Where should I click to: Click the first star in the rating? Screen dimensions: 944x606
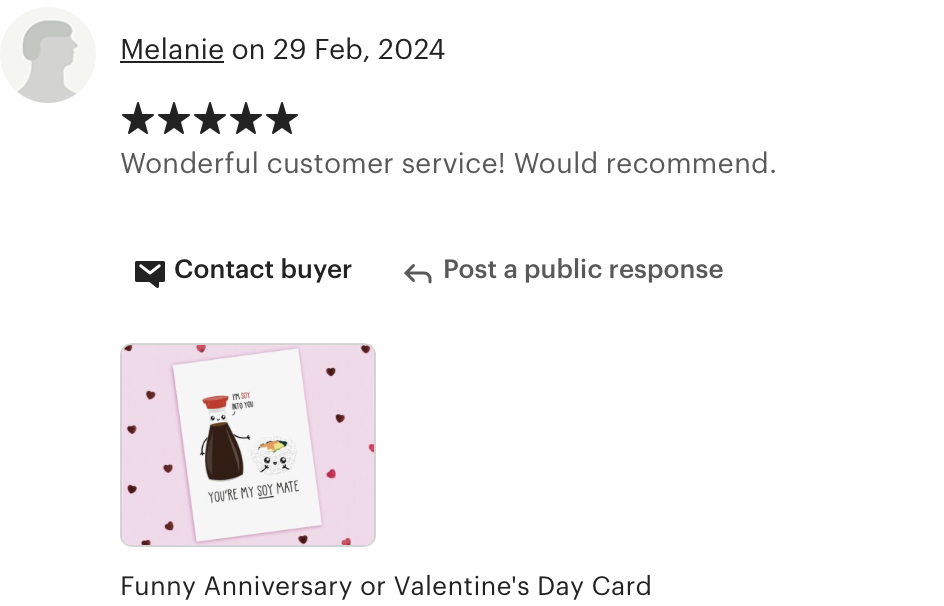138,118
